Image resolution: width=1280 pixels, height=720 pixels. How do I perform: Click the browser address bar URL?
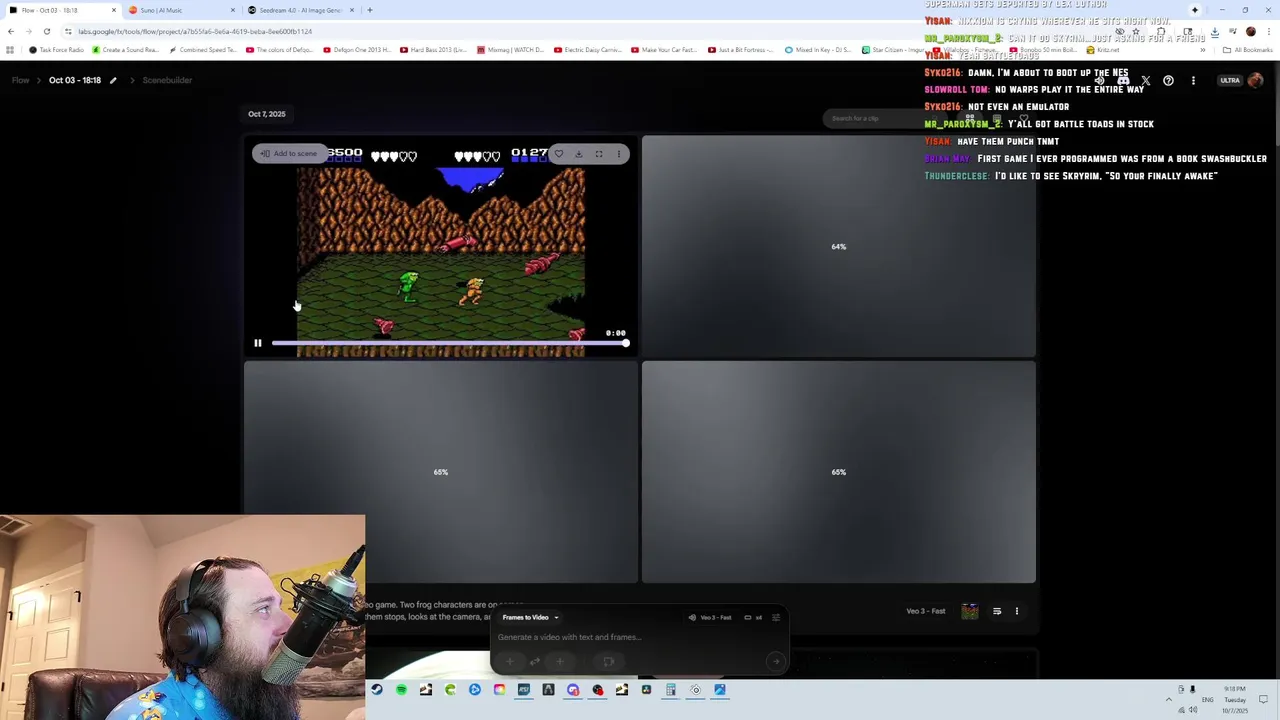[195, 31]
